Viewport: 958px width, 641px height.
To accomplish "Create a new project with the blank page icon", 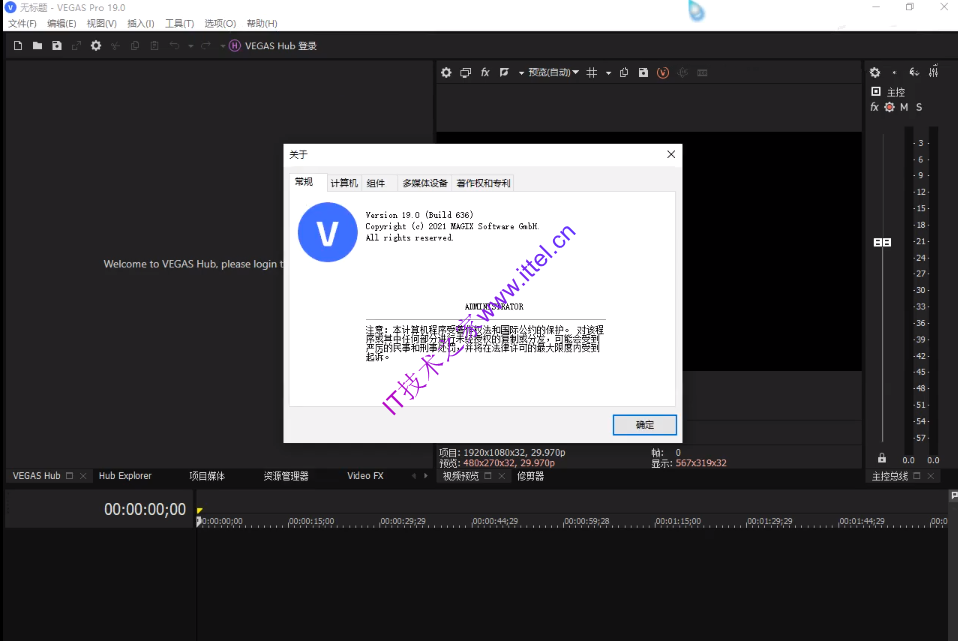I will pos(18,46).
